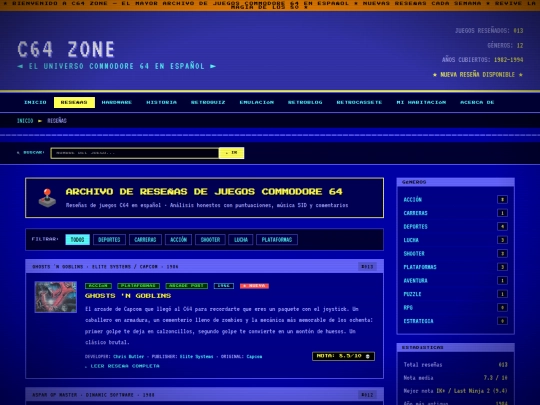Click the #012 review number badge

pos(367,395)
